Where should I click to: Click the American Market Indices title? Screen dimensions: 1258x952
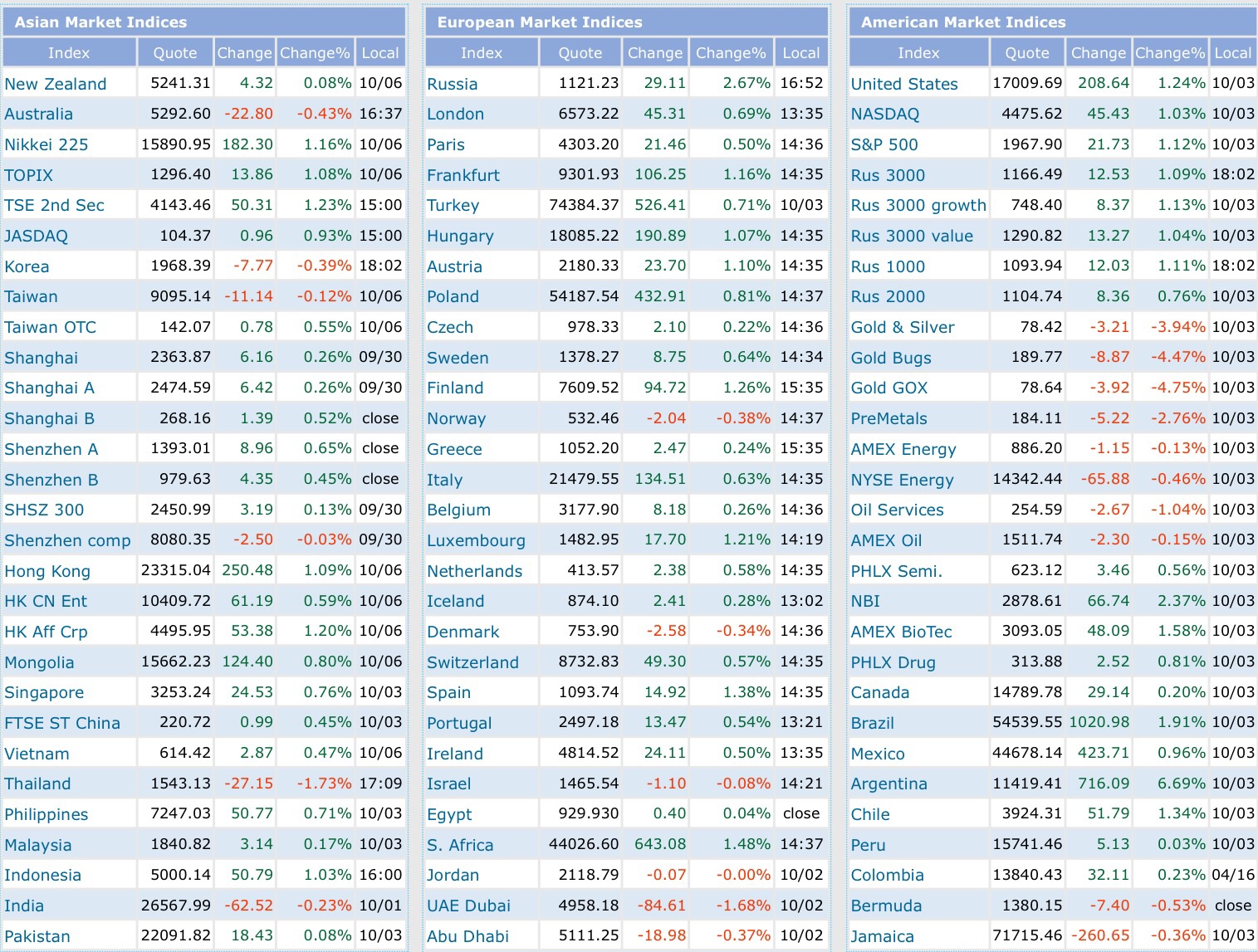963,22
